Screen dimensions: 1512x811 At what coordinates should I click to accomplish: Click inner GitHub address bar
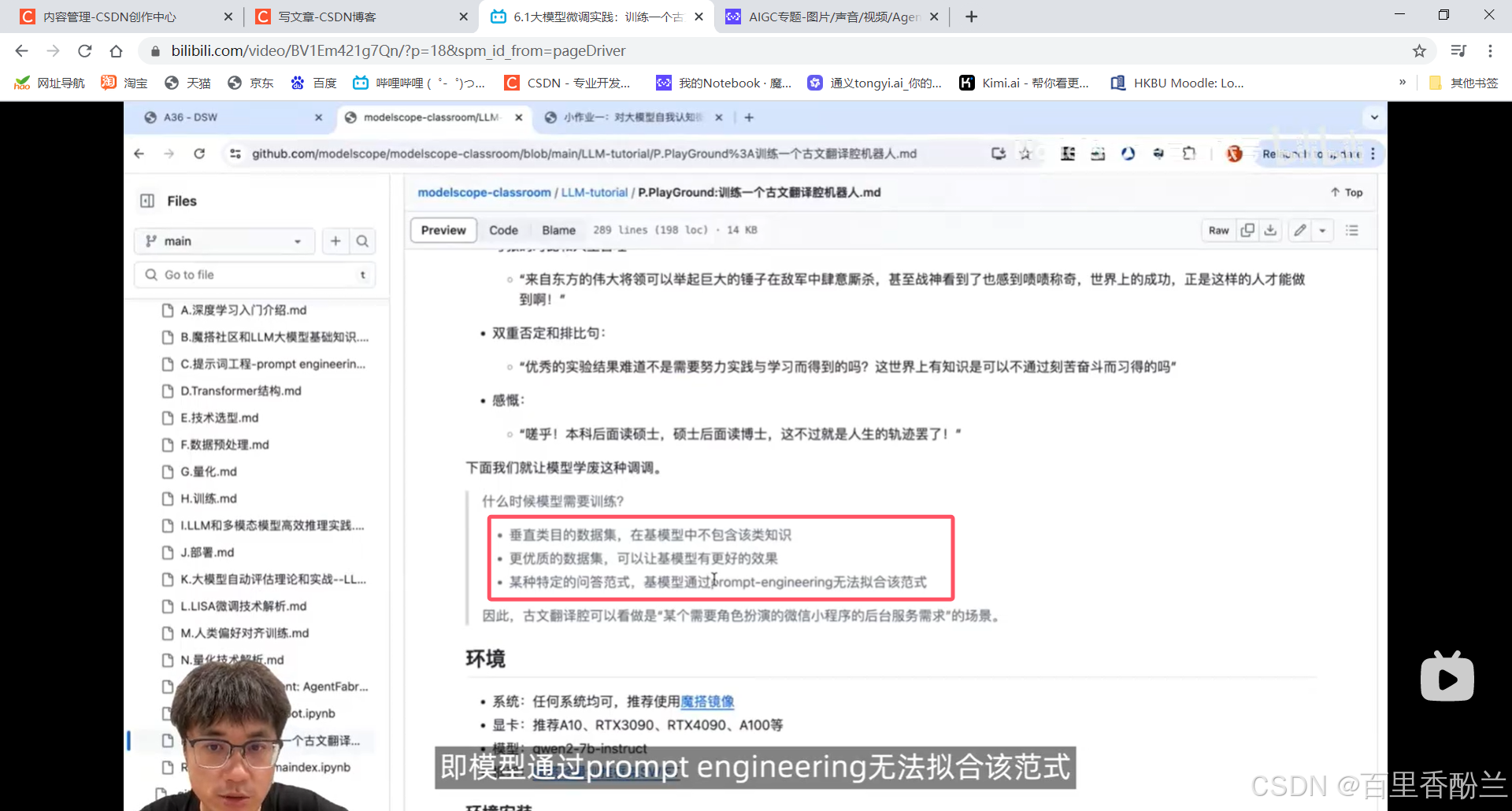point(584,154)
